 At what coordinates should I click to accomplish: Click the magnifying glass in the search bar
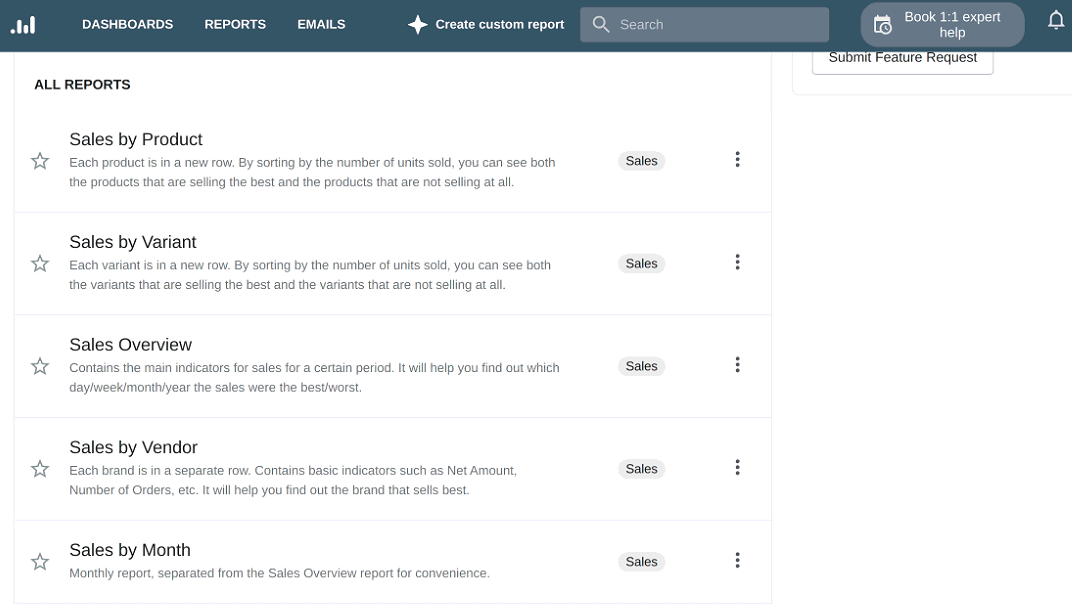click(x=600, y=24)
